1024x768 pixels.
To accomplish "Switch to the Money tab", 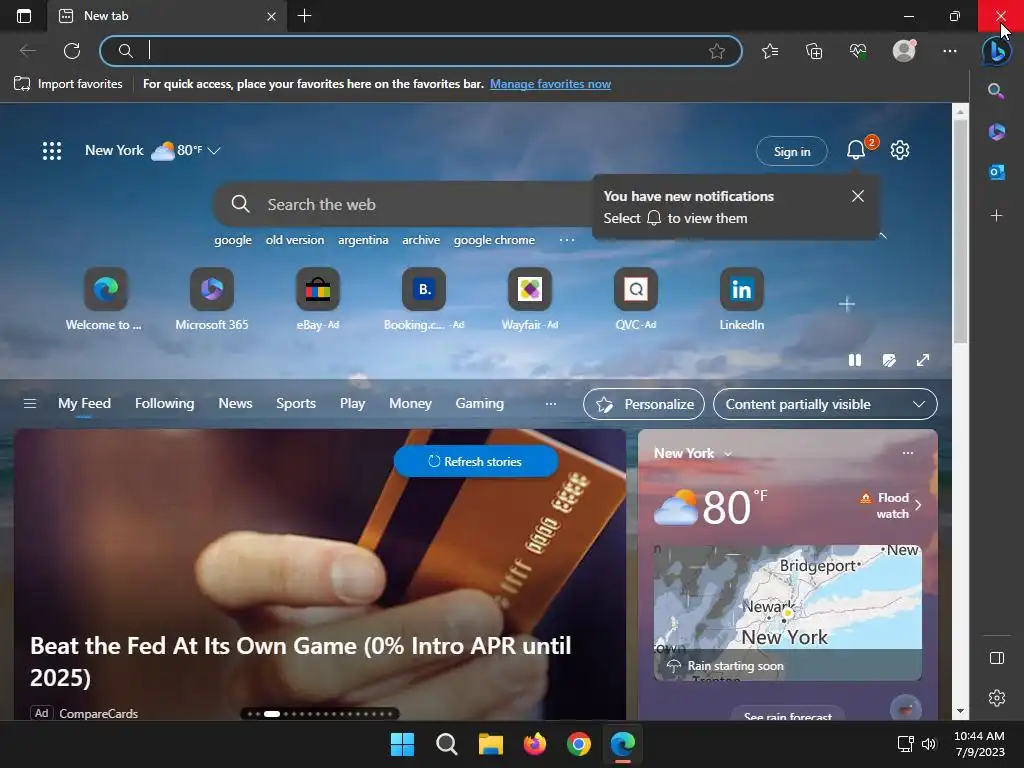I will [x=410, y=404].
